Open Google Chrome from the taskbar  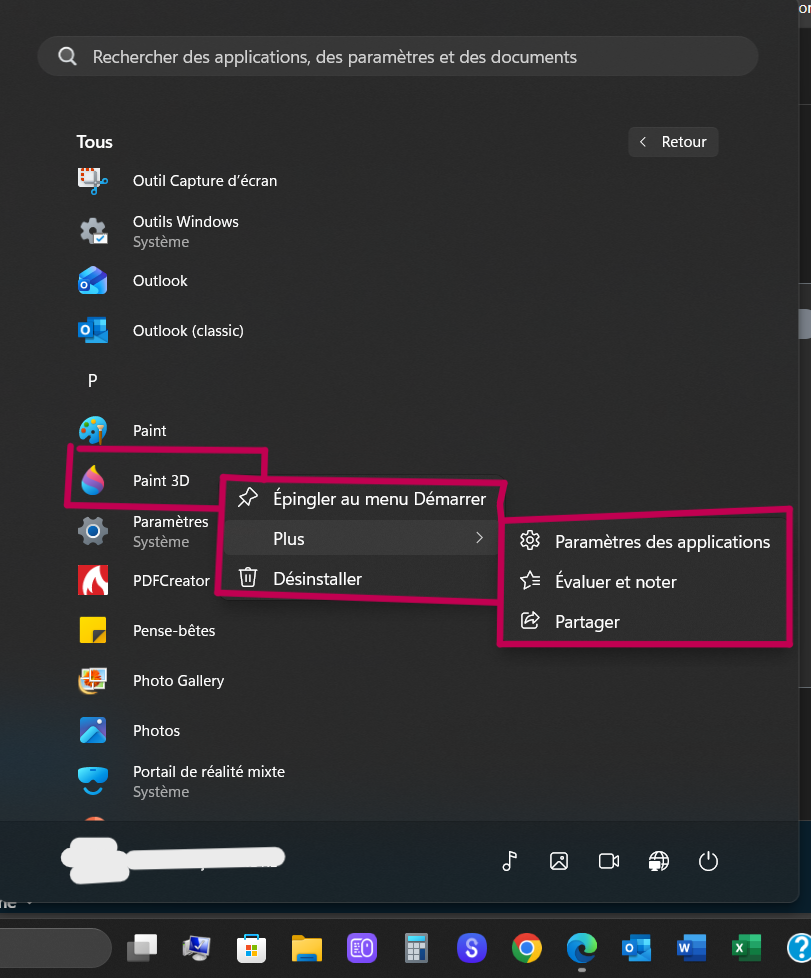tap(527, 948)
